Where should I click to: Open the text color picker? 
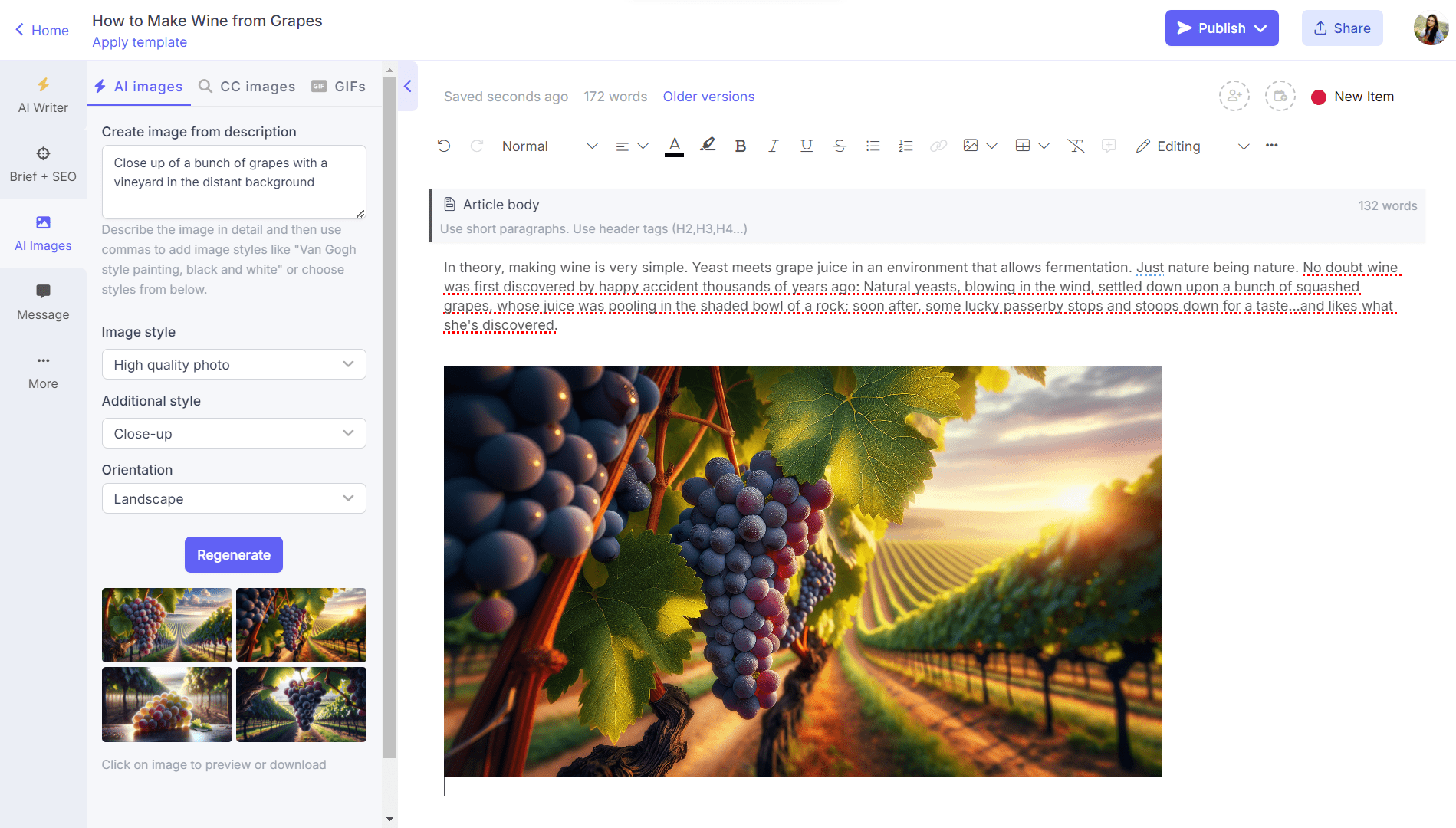(674, 146)
